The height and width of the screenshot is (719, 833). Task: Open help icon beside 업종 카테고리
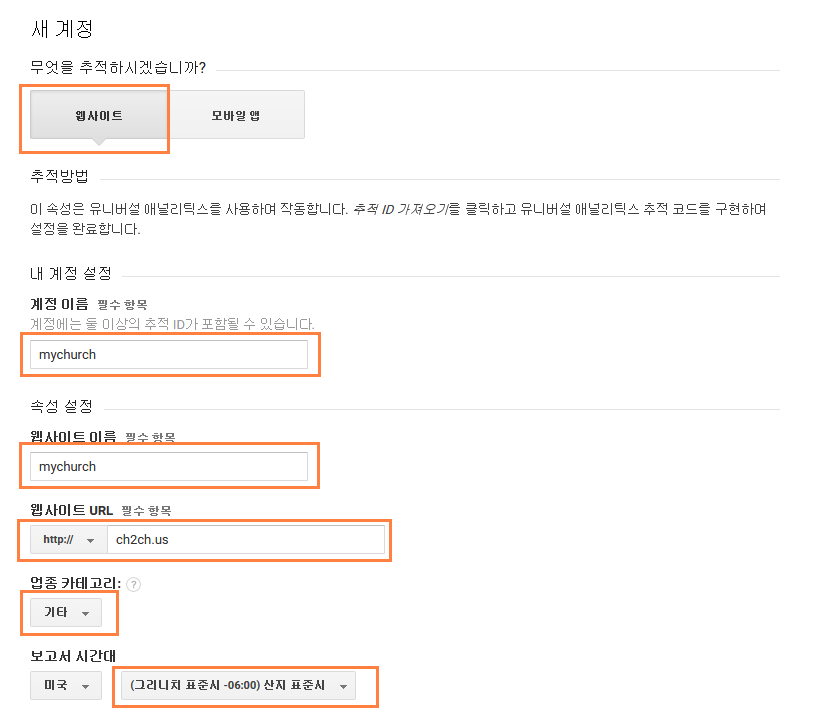click(x=133, y=584)
